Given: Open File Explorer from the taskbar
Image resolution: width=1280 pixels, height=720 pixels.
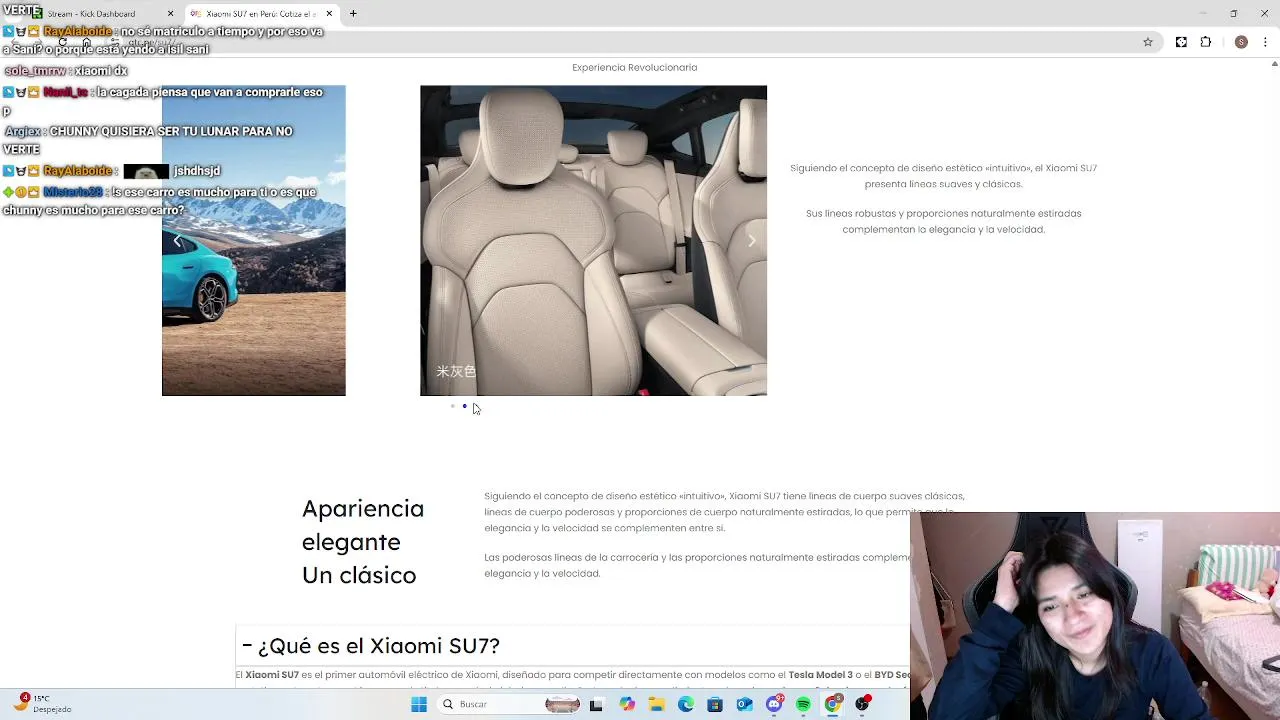Looking at the screenshot, I should click(656, 705).
